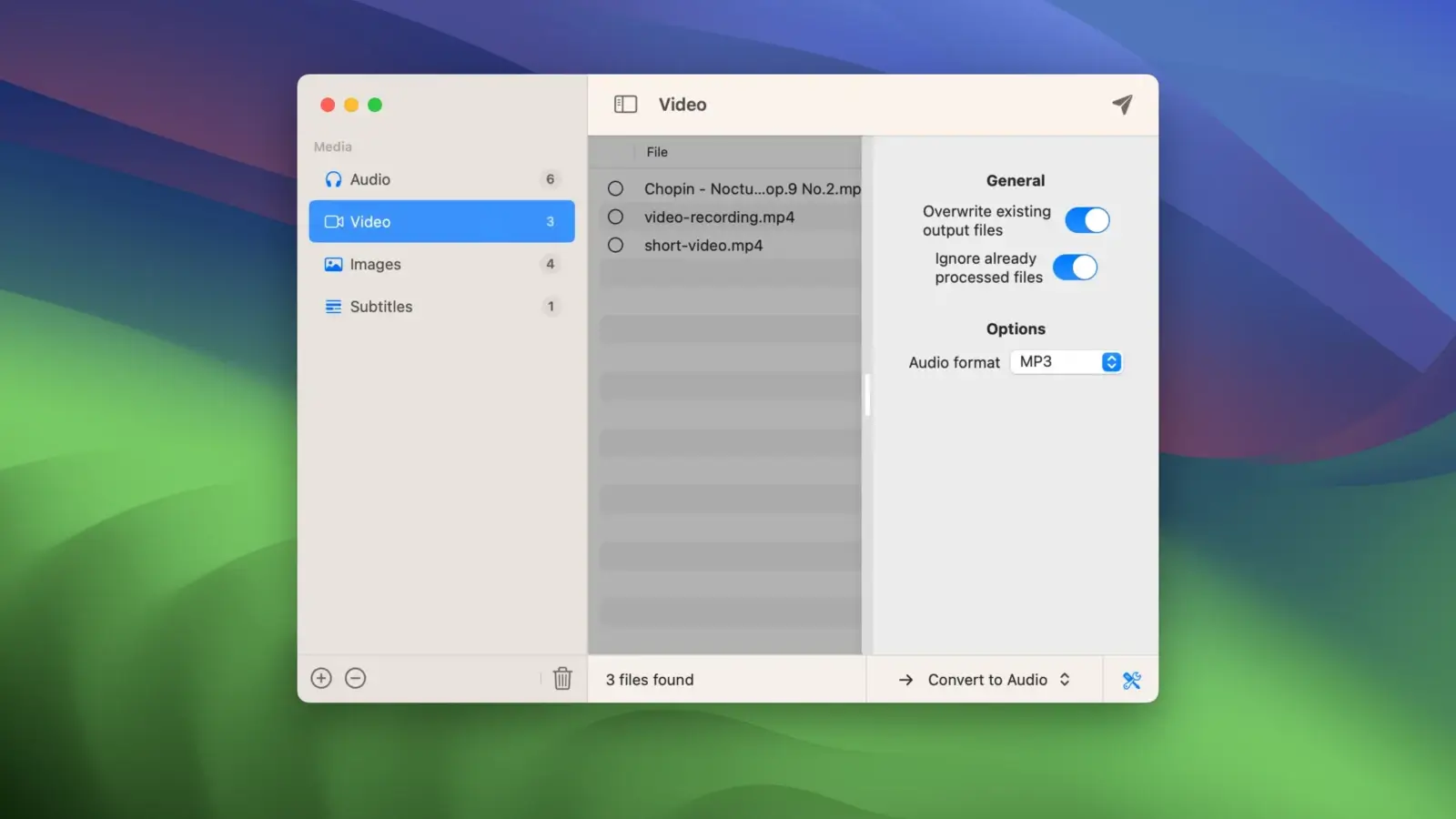Image resolution: width=1456 pixels, height=819 pixels.
Task: Click the vertical split divider handle
Action: pyautogui.click(x=867, y=395)
